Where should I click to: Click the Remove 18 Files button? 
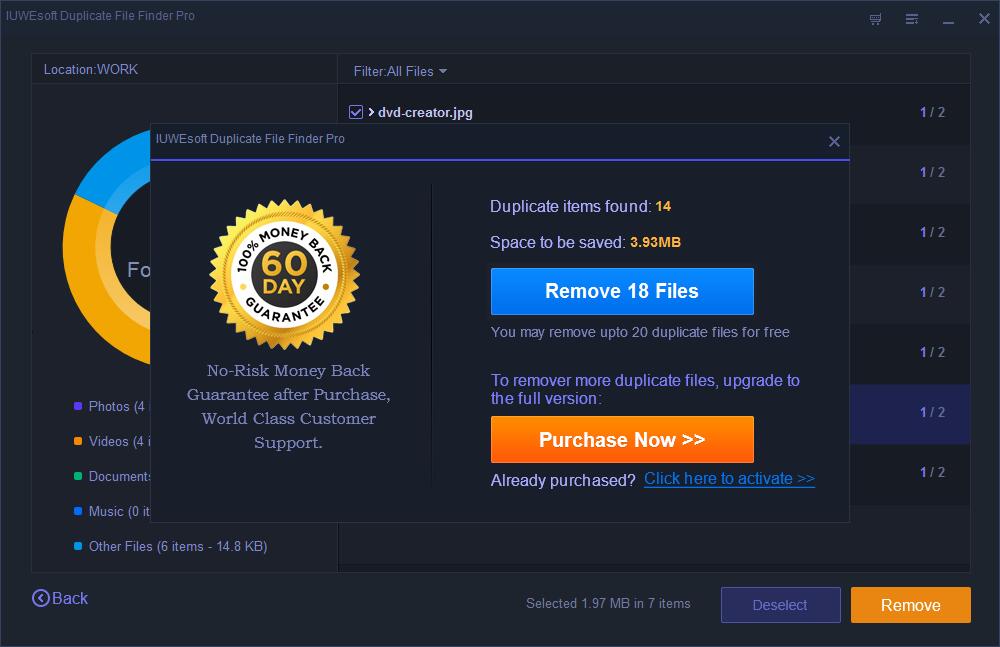(621, 291)
